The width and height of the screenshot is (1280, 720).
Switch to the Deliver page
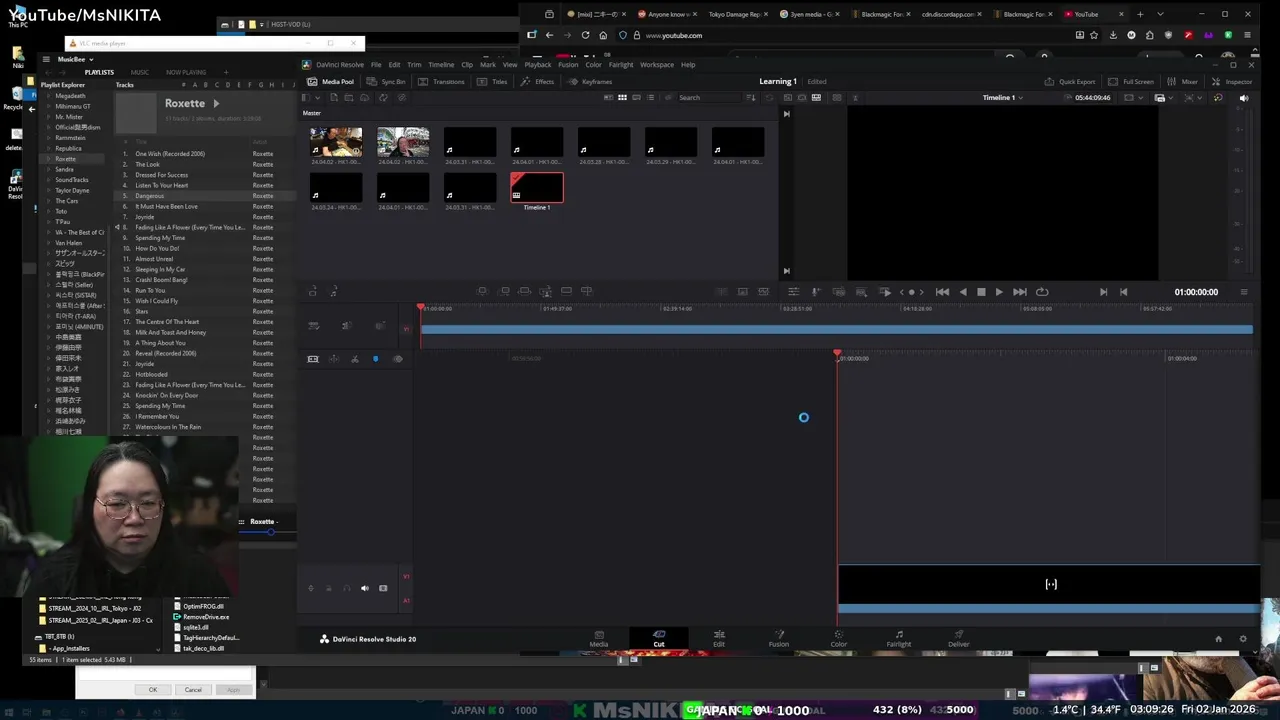[x=958, y=638]
